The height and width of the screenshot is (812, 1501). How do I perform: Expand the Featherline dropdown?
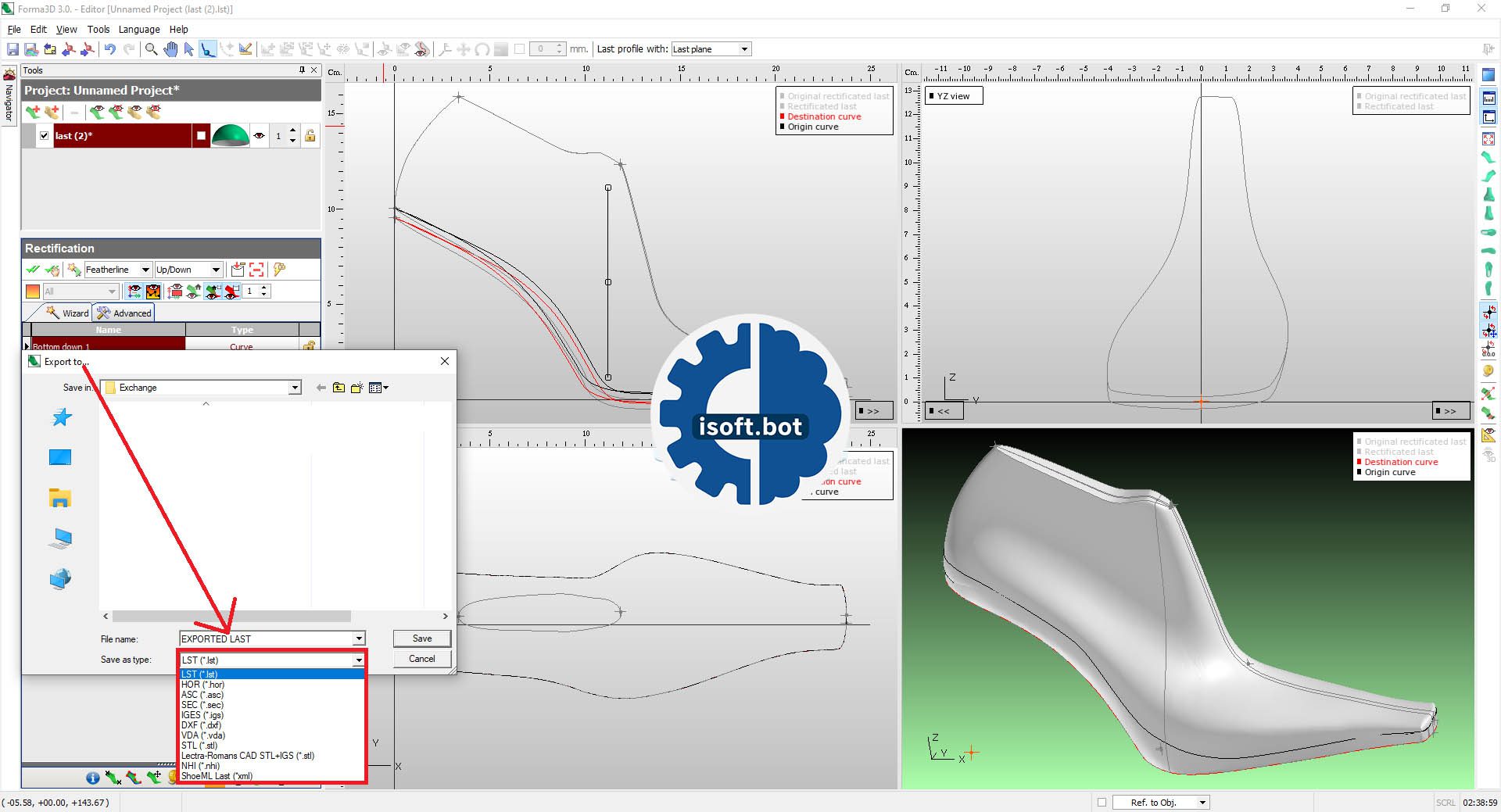[x=145, y=270]
